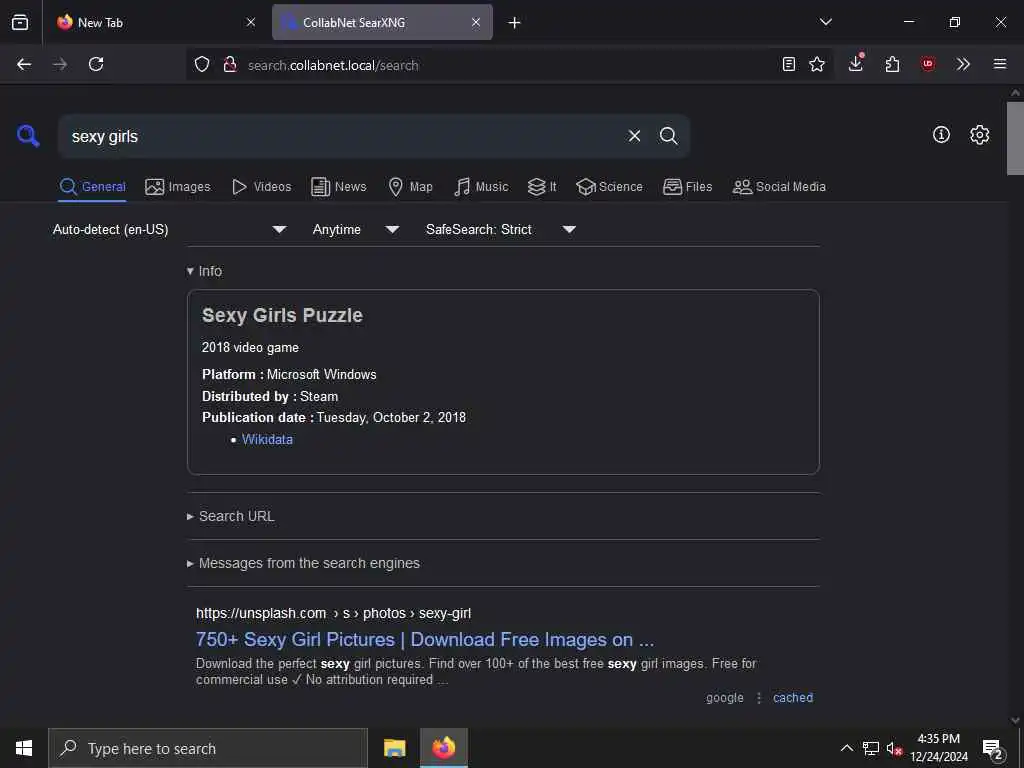The height and width of the screenshot is (768, 1024).
Task: Show more tools overflow chevrons
Action: pos(963,64)
